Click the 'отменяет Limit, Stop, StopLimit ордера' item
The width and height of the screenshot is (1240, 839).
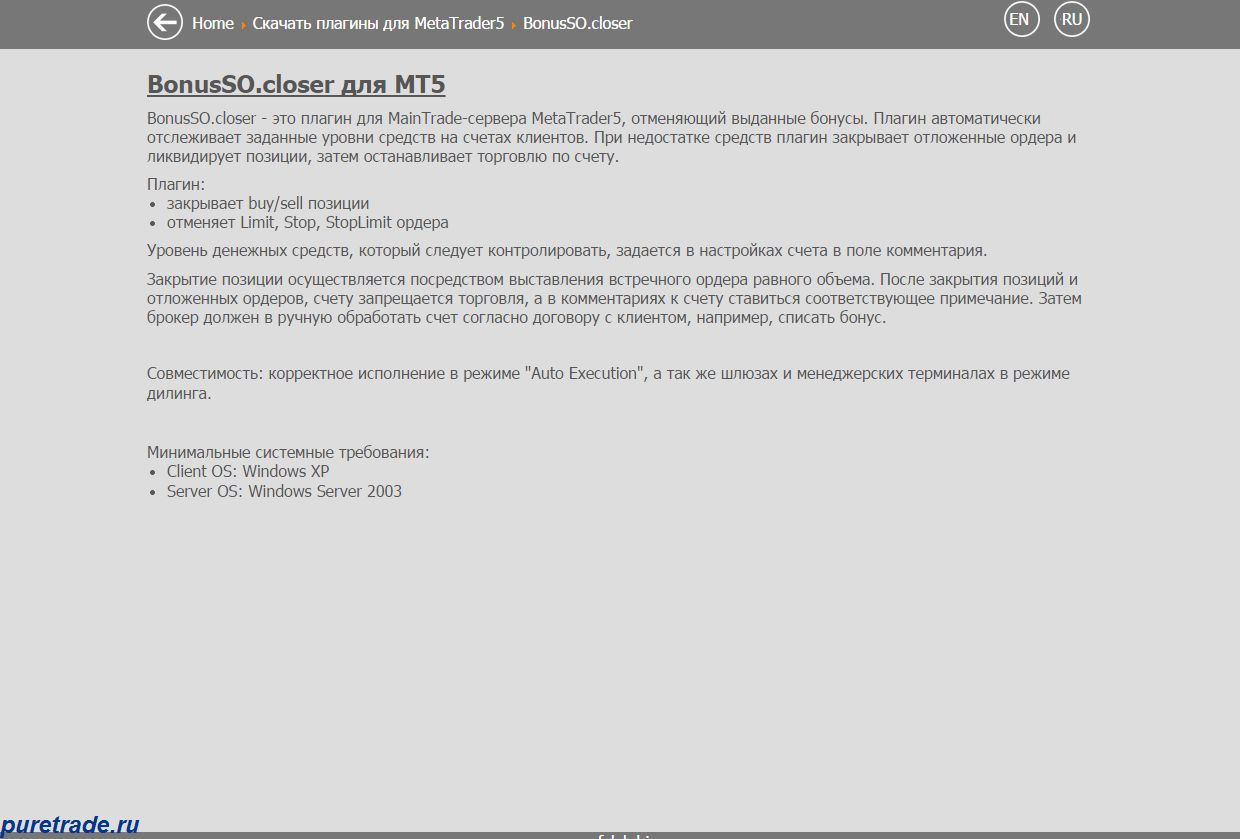308,223
